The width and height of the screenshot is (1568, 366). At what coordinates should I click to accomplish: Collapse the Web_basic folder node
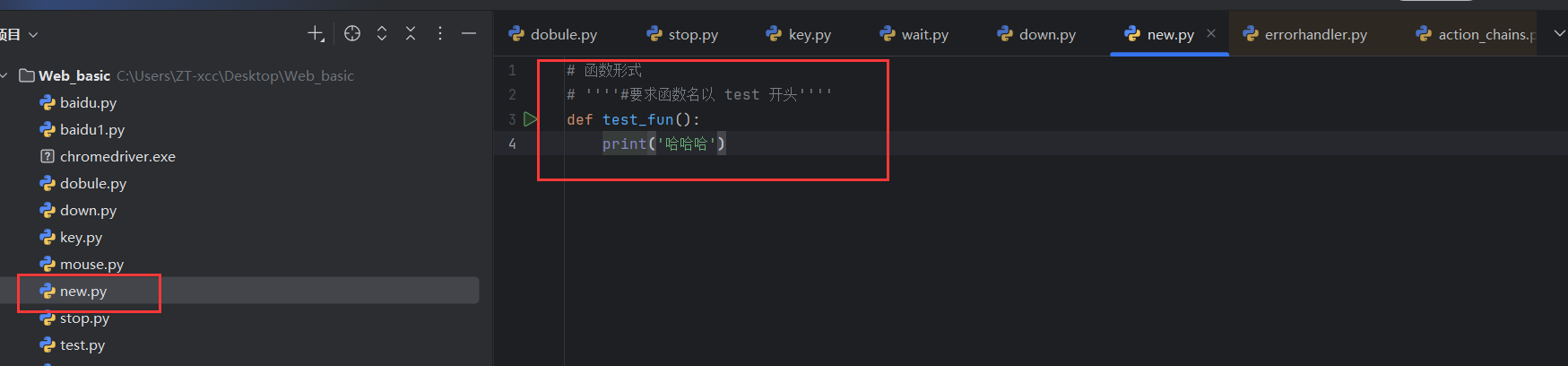4,76
